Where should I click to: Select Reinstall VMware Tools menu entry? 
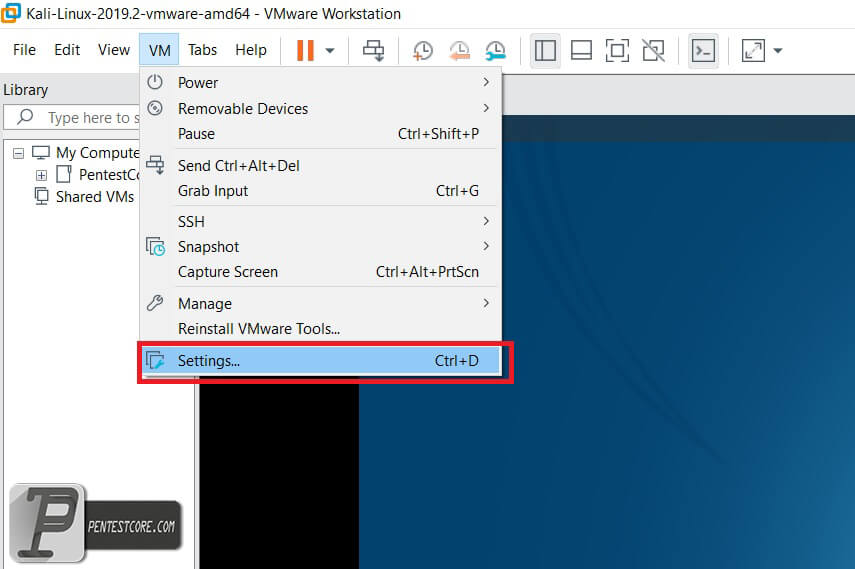point(321,329)
